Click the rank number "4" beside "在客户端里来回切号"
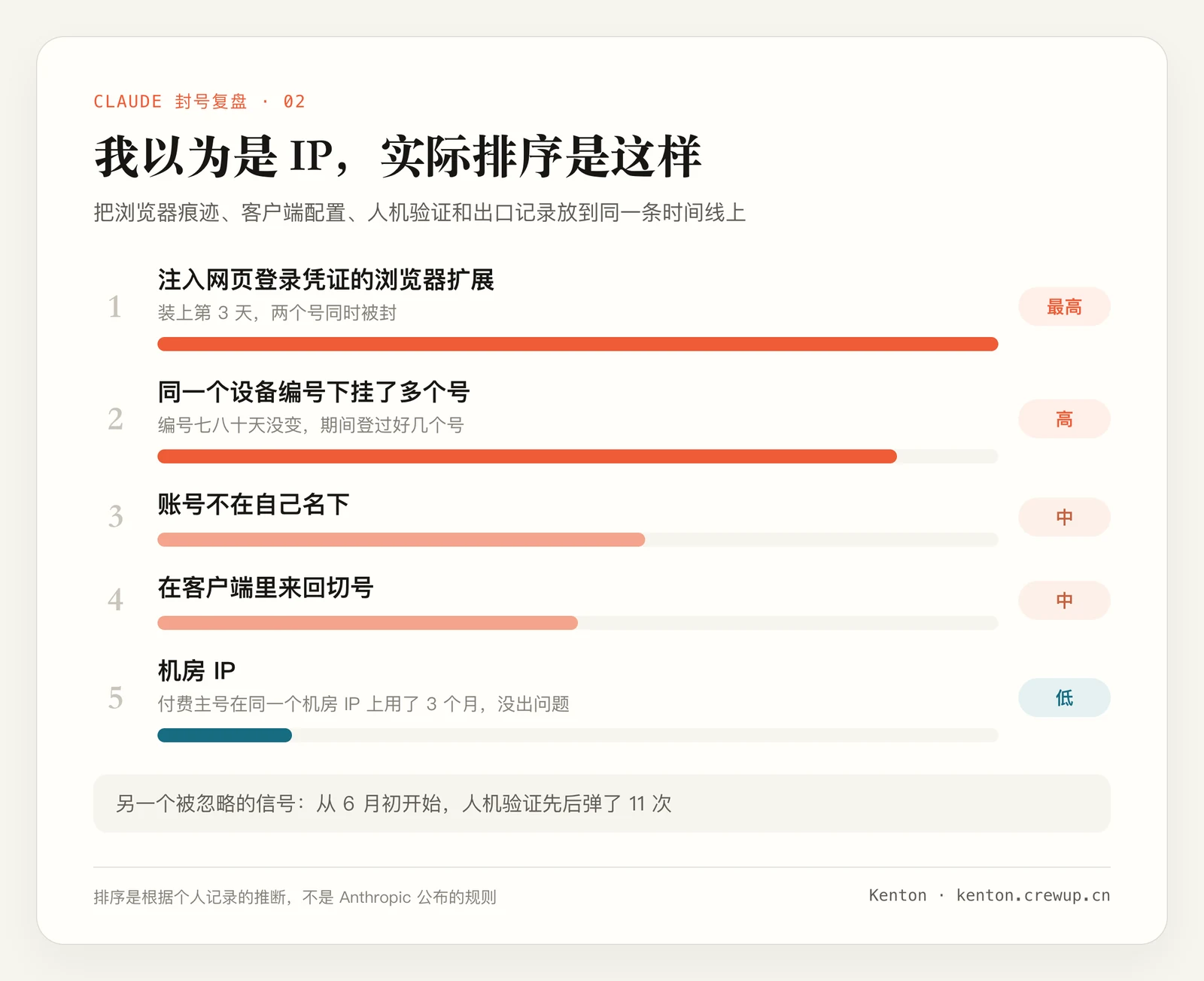Viewport: 1204px width, 981px height. (x=115, y=600)
